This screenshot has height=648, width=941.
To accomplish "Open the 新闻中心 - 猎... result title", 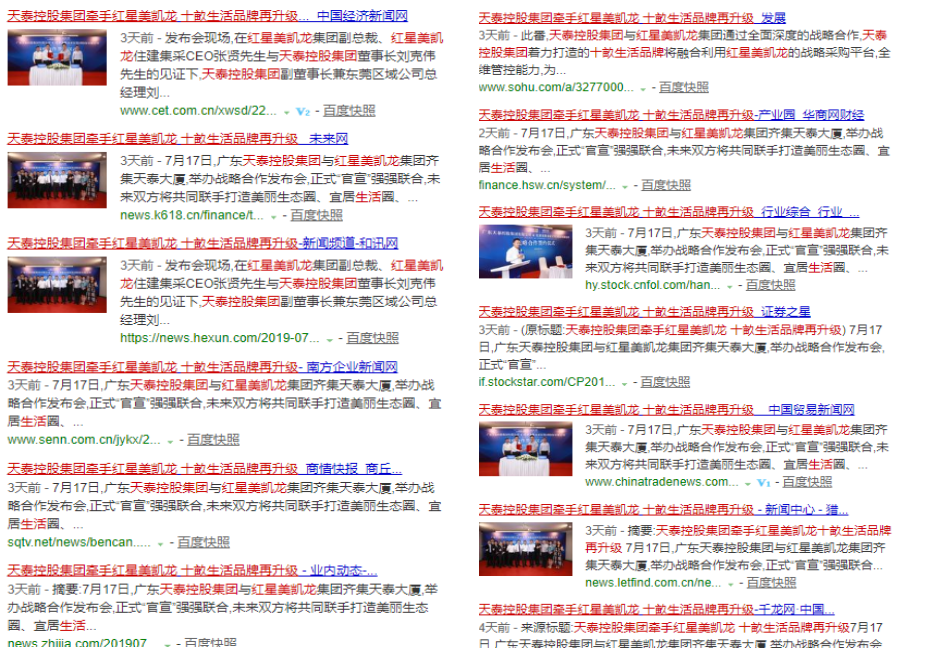I will (663, 509).
